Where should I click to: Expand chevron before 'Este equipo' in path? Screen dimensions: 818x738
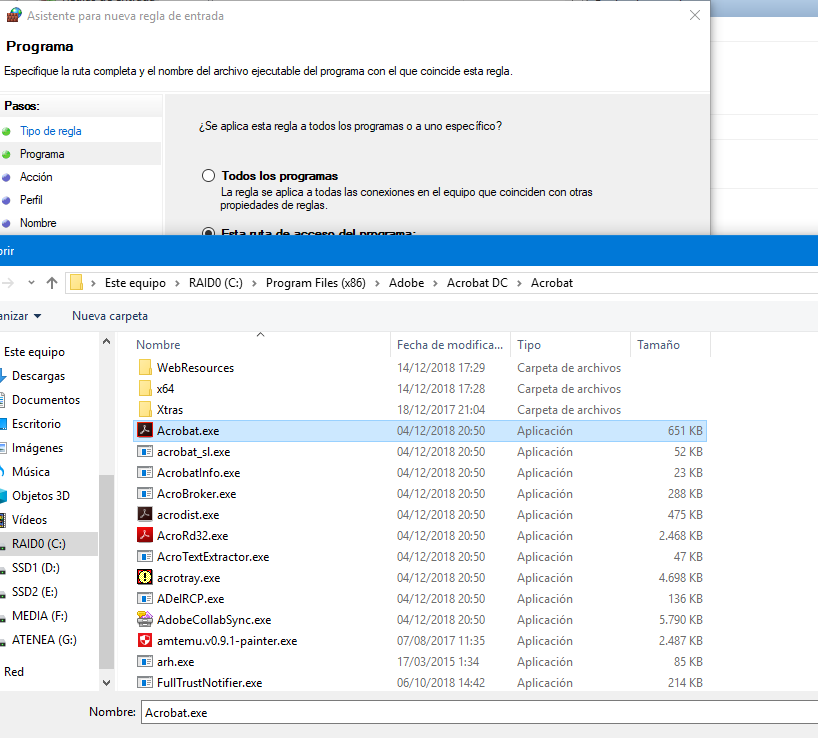coord(93,283)
